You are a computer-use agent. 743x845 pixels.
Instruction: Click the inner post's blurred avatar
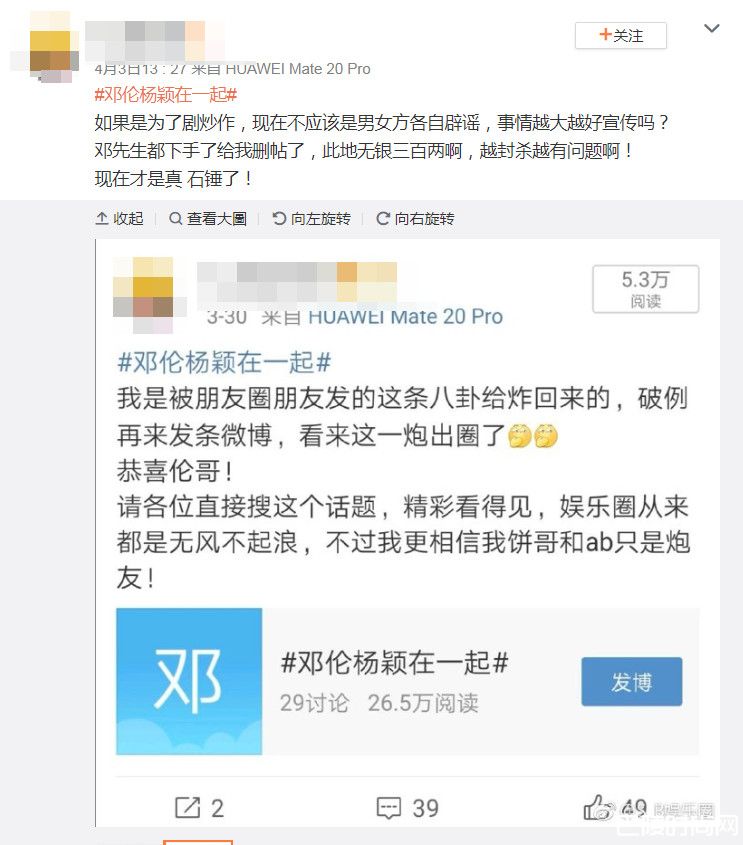click(x=149, y=295)
